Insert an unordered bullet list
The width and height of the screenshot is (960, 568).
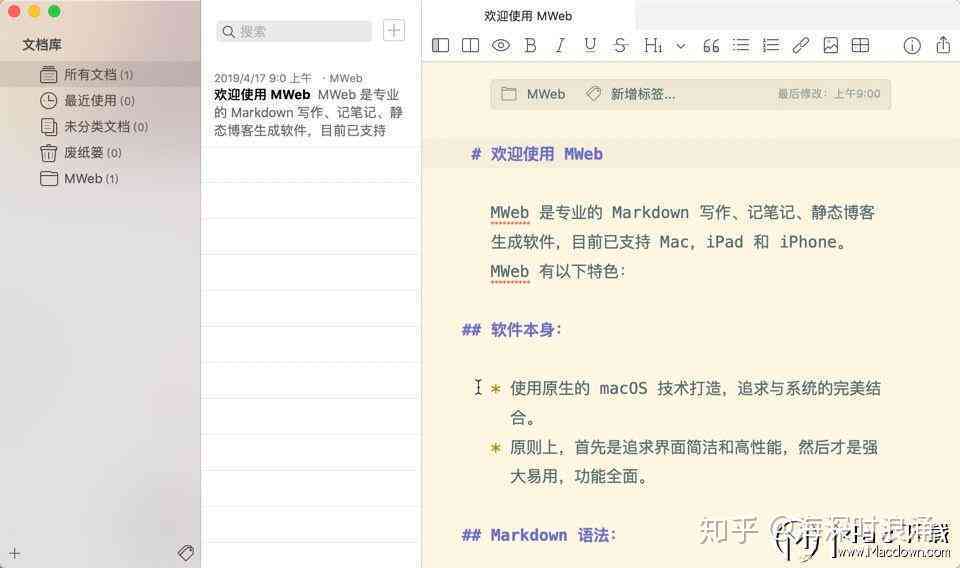click(741, 45)
